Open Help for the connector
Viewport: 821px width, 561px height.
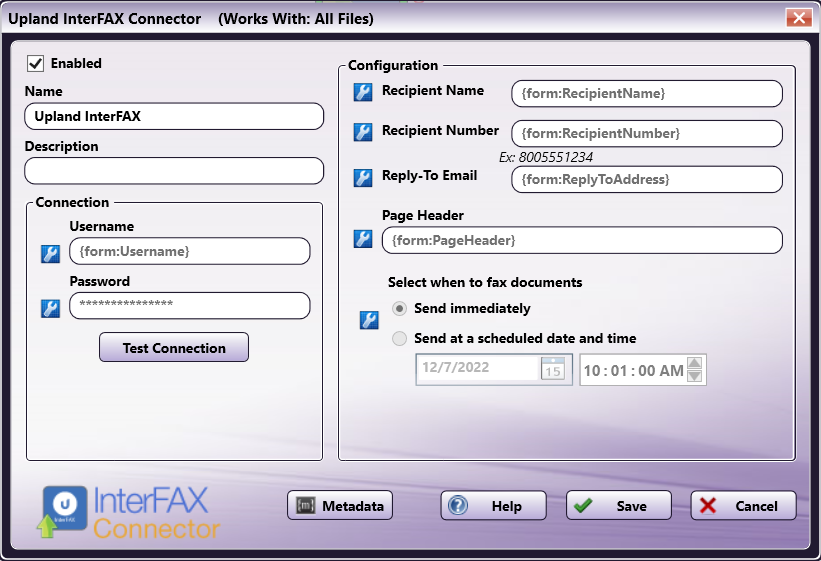coord(493,505)
